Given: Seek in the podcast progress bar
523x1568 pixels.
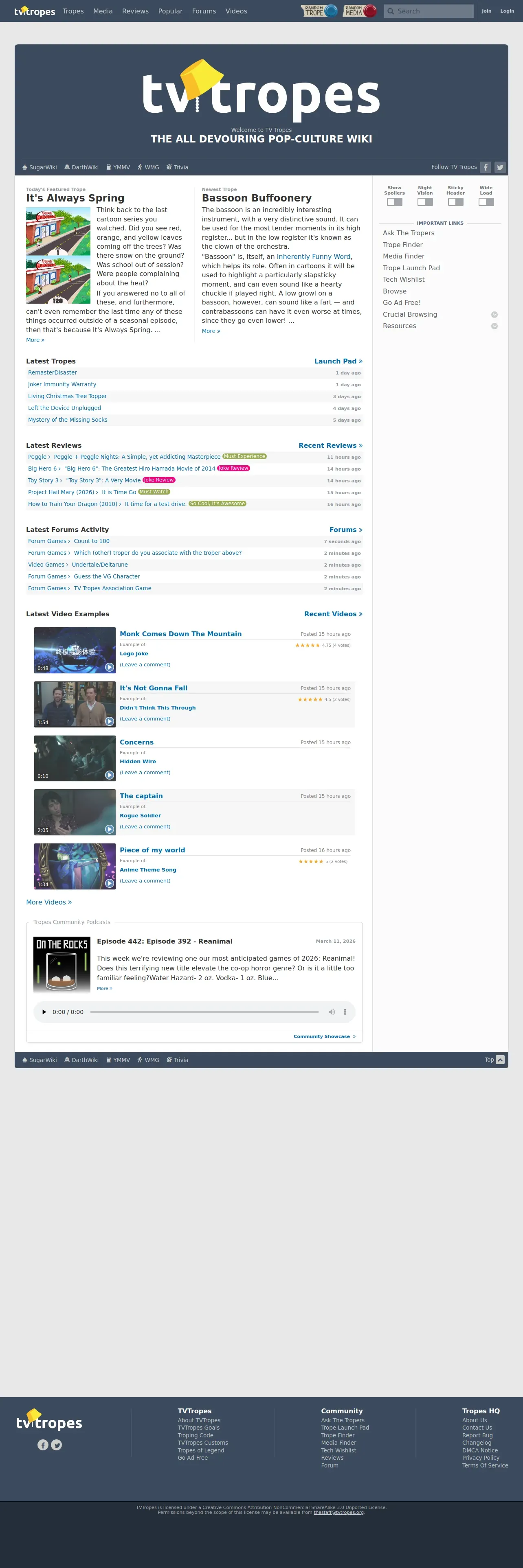Looking at the screenshot, I should 204,1012.
